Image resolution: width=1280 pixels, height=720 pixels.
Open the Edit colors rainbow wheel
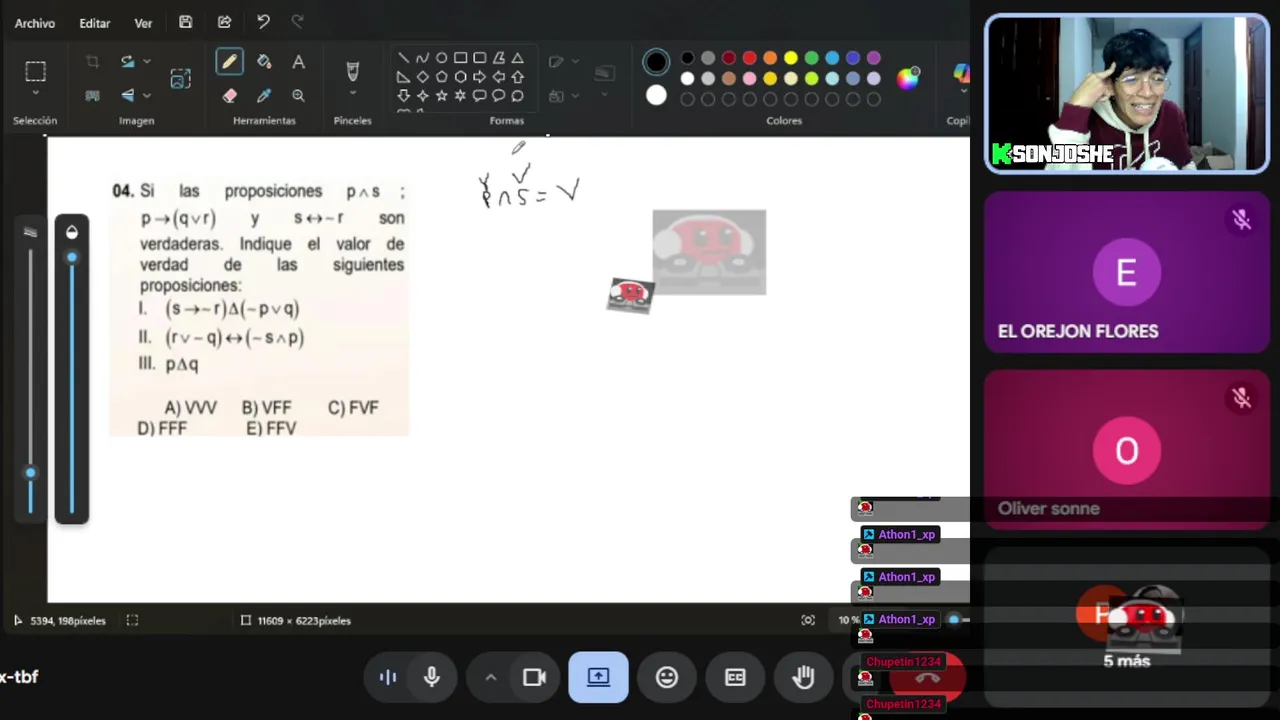(x=908, y=79)
